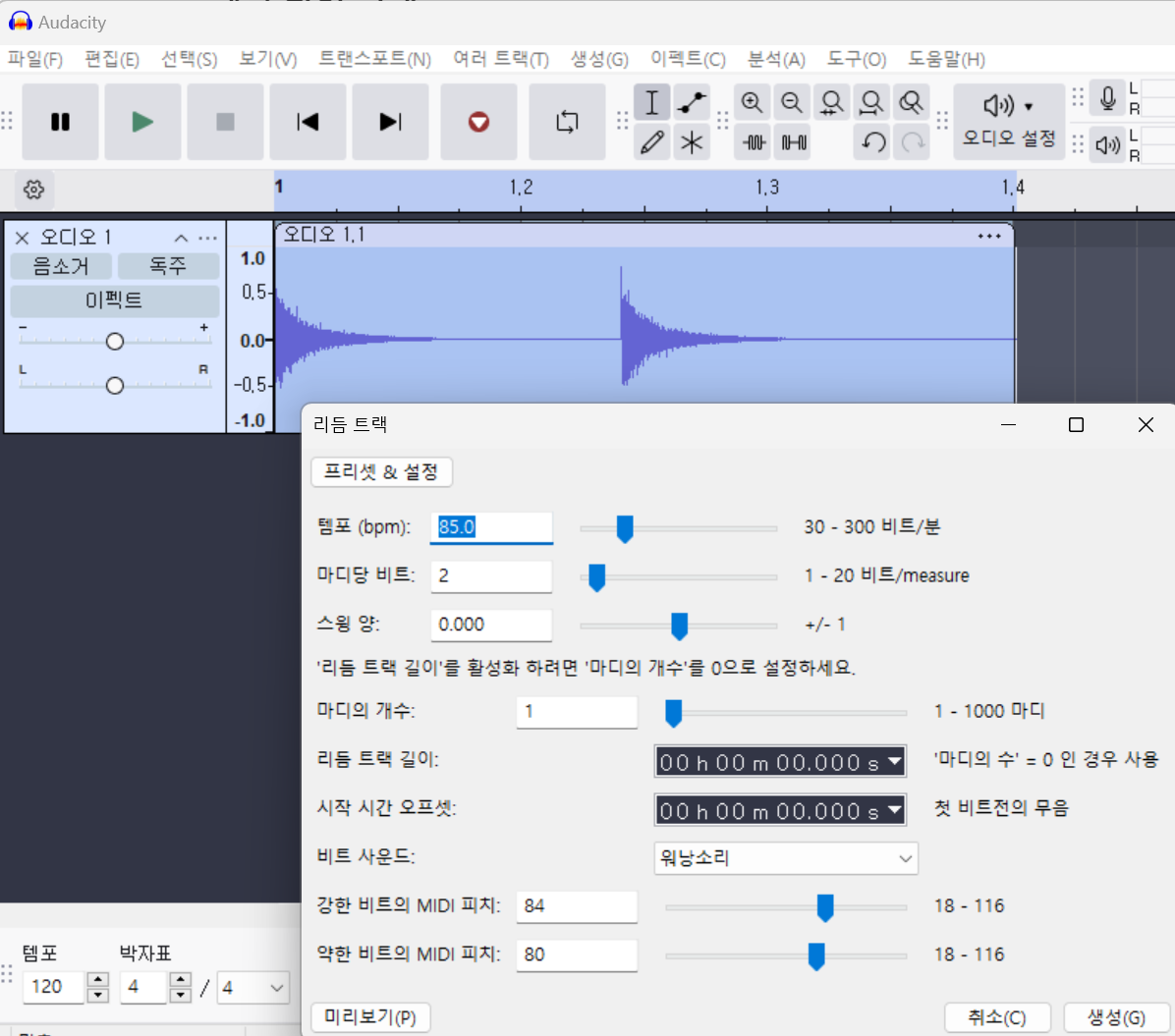Screen dimensions: 1175x1036
Task: Toggle the loop playback button
Action: 567,122
